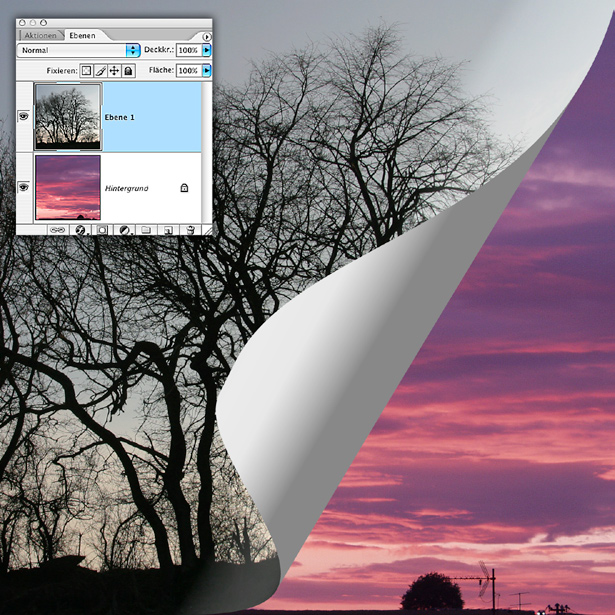
Task: Select the Ebene 1 layer thumbnail
Action: (x=68, y=117)
